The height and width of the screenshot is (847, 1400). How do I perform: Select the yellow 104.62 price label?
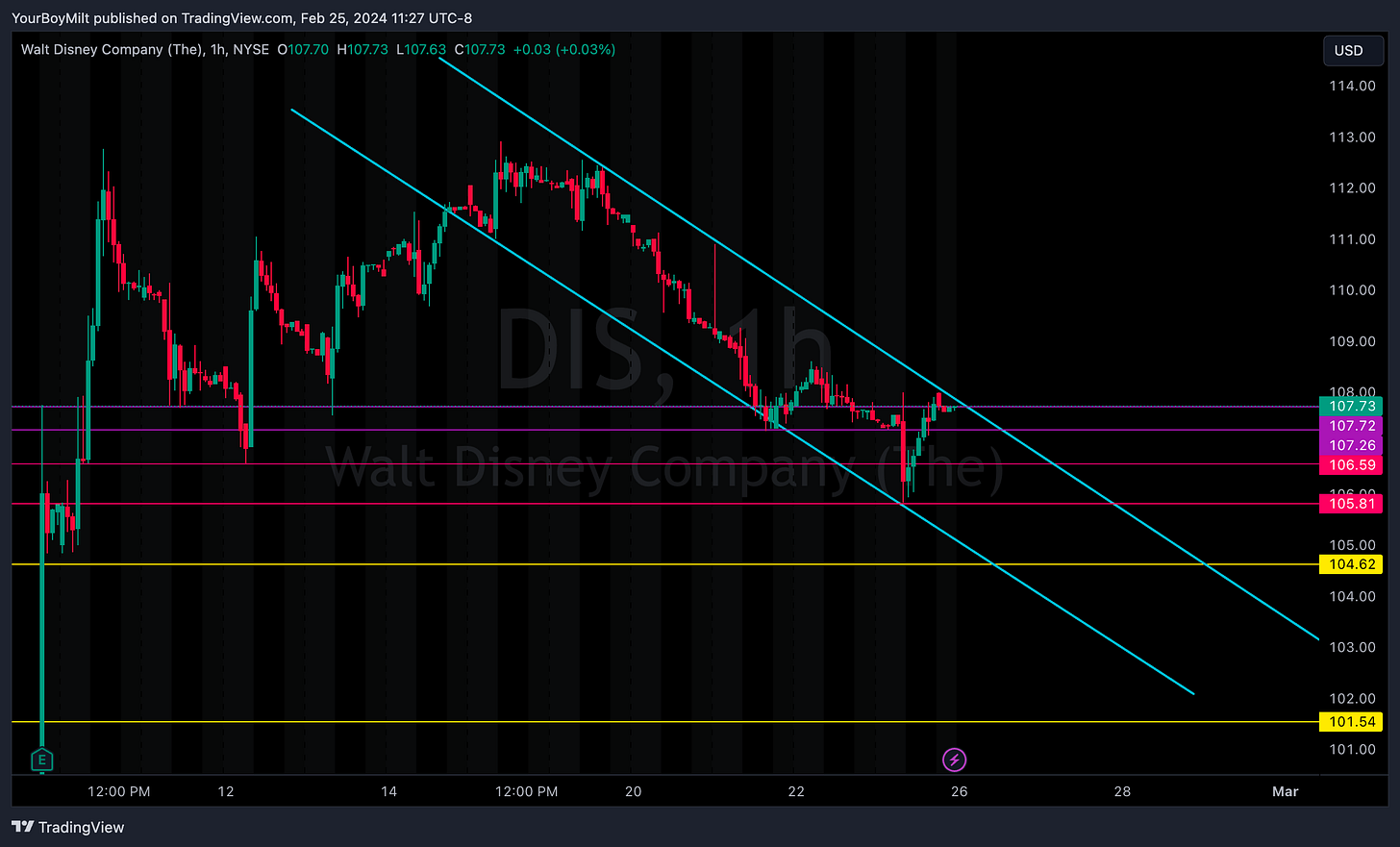tap(1351, 564)
